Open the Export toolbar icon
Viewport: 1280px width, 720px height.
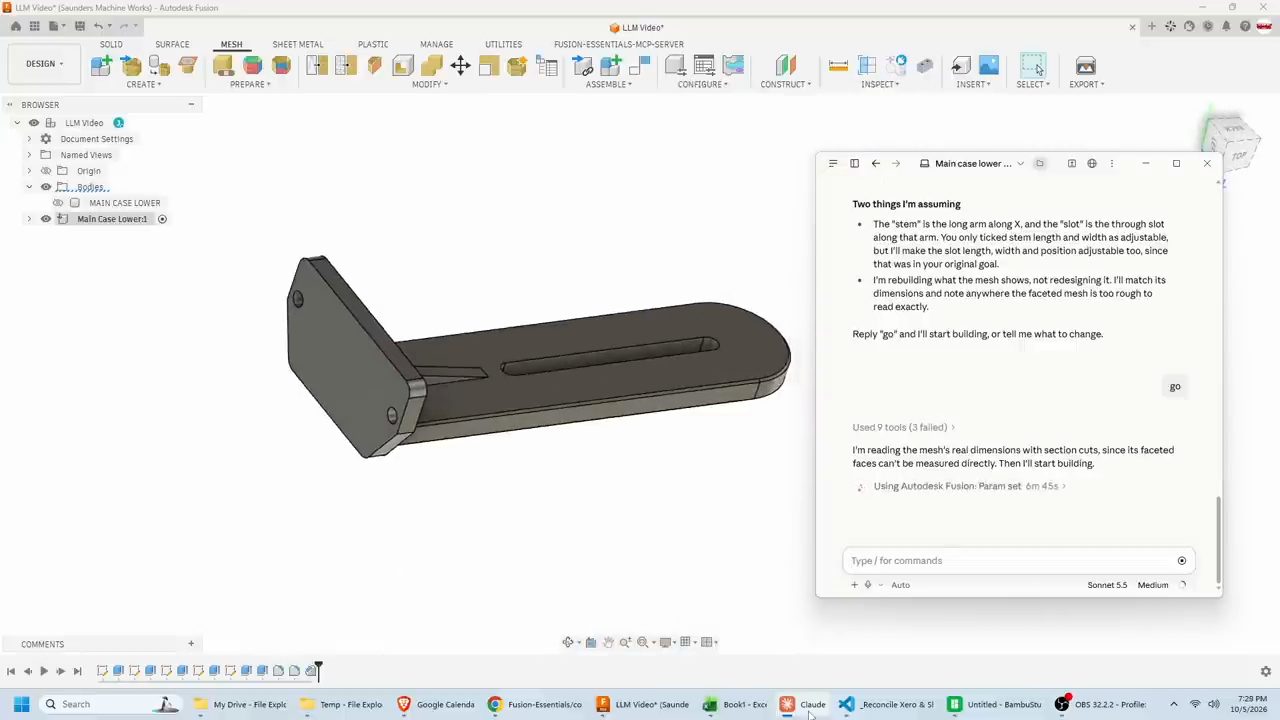point(1085,66)
